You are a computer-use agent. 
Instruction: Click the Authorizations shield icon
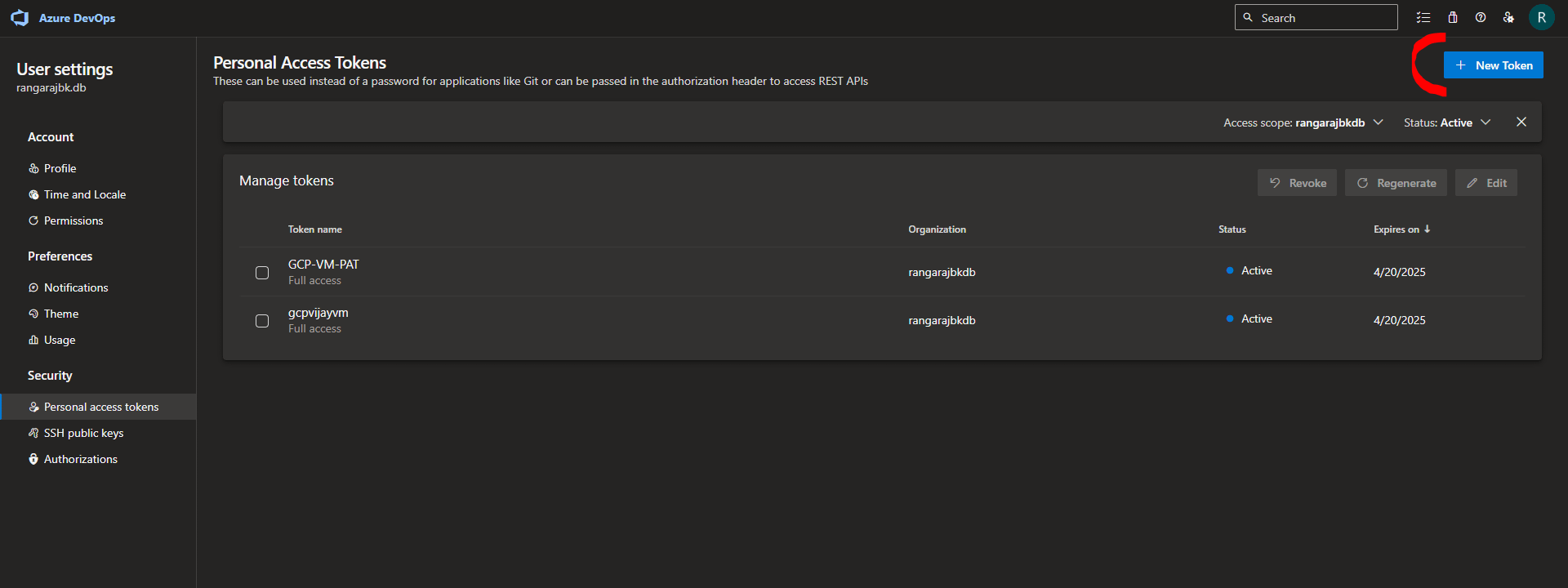[33, 459]
